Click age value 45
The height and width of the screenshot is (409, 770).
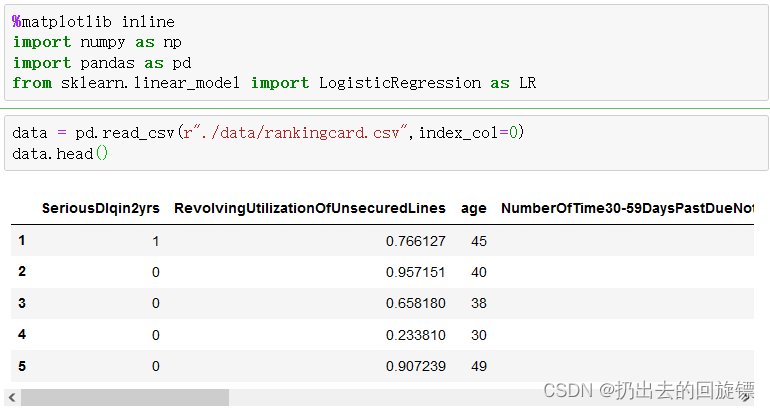pos(479,241)
